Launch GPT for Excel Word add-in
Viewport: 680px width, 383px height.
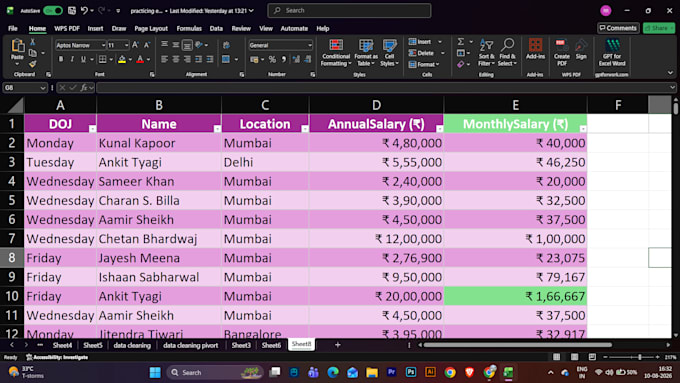click(612, 53)
